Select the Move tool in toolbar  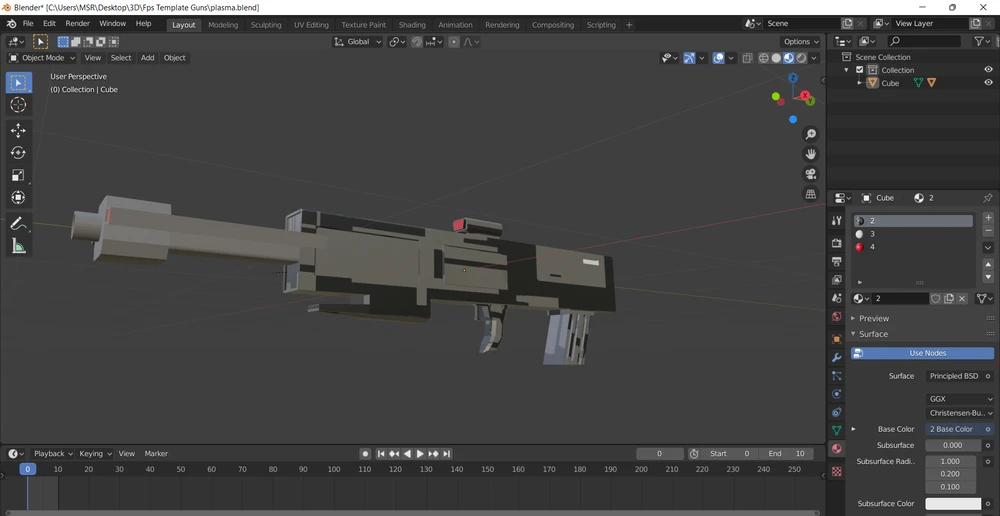coord(18,130)
